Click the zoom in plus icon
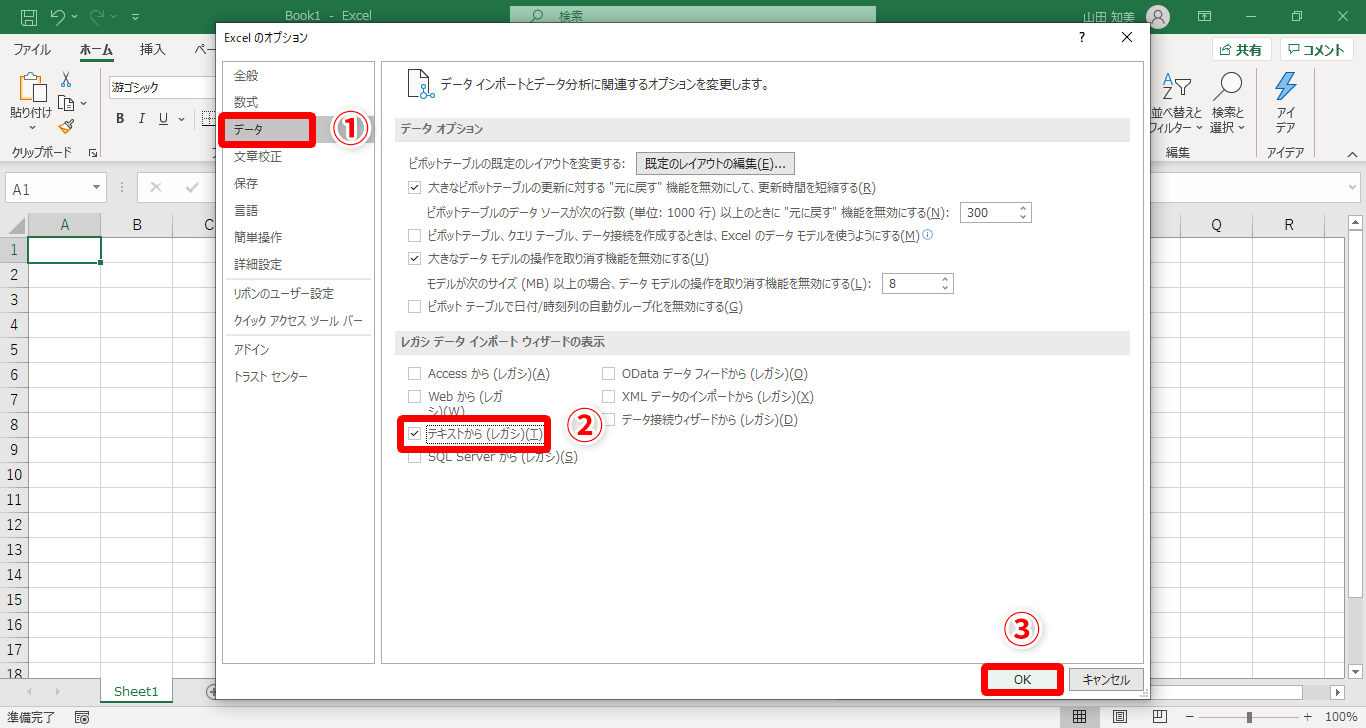 click(x=1308, y=717)
